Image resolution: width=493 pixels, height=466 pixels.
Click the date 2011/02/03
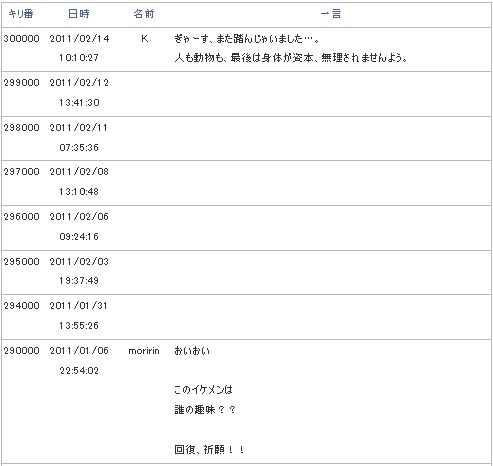79,262
